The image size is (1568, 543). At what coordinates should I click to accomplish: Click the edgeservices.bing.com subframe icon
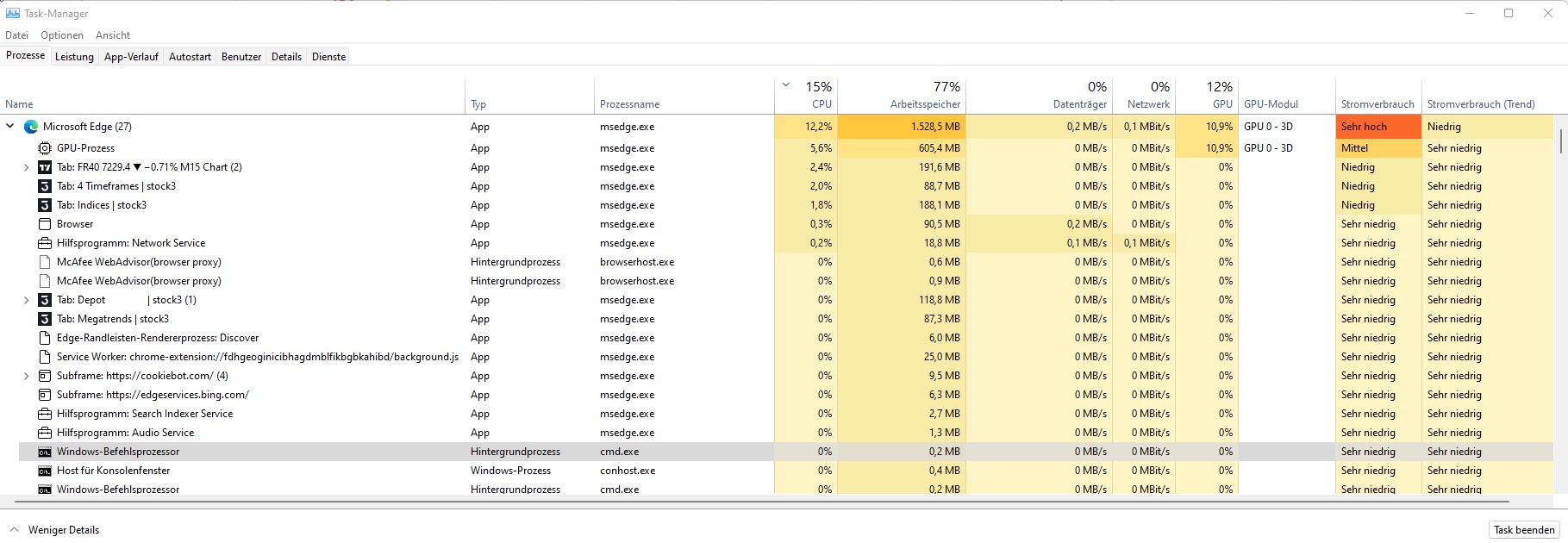point(45,395)
